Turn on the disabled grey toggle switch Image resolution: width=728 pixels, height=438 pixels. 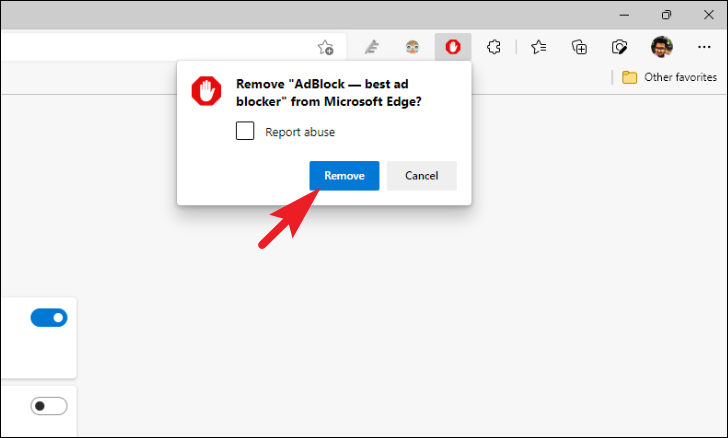pyautogui.click(x=49, y=406)
